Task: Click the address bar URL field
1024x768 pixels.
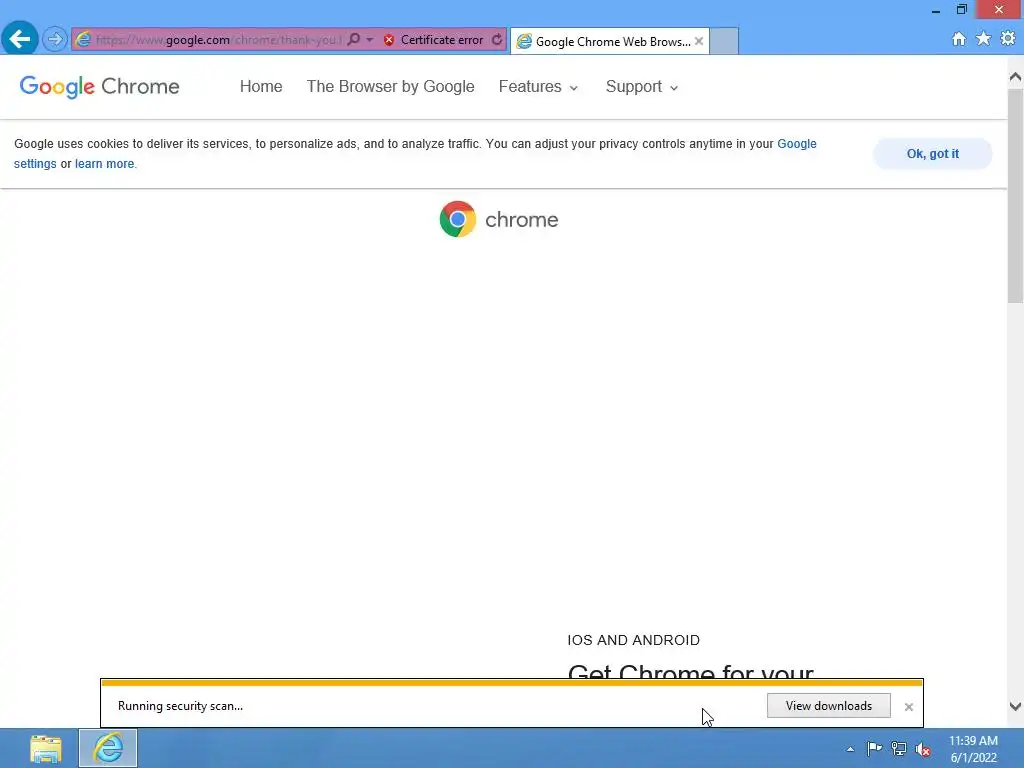Action: click(x=218, y=40)
